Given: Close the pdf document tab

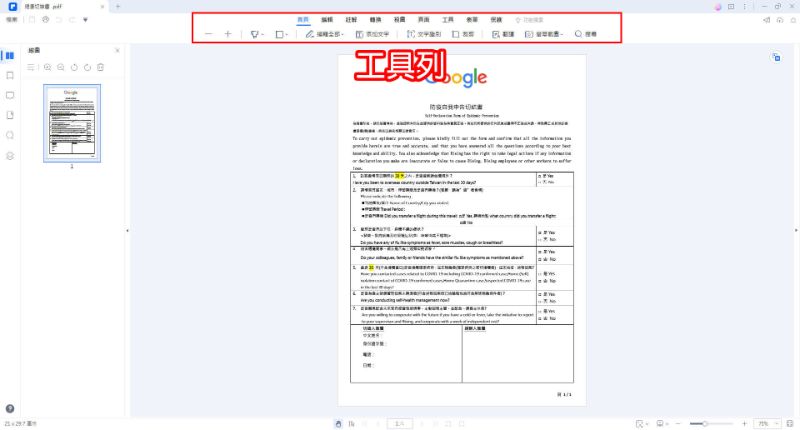Looking at the screenshot, I should pos(103,6).
